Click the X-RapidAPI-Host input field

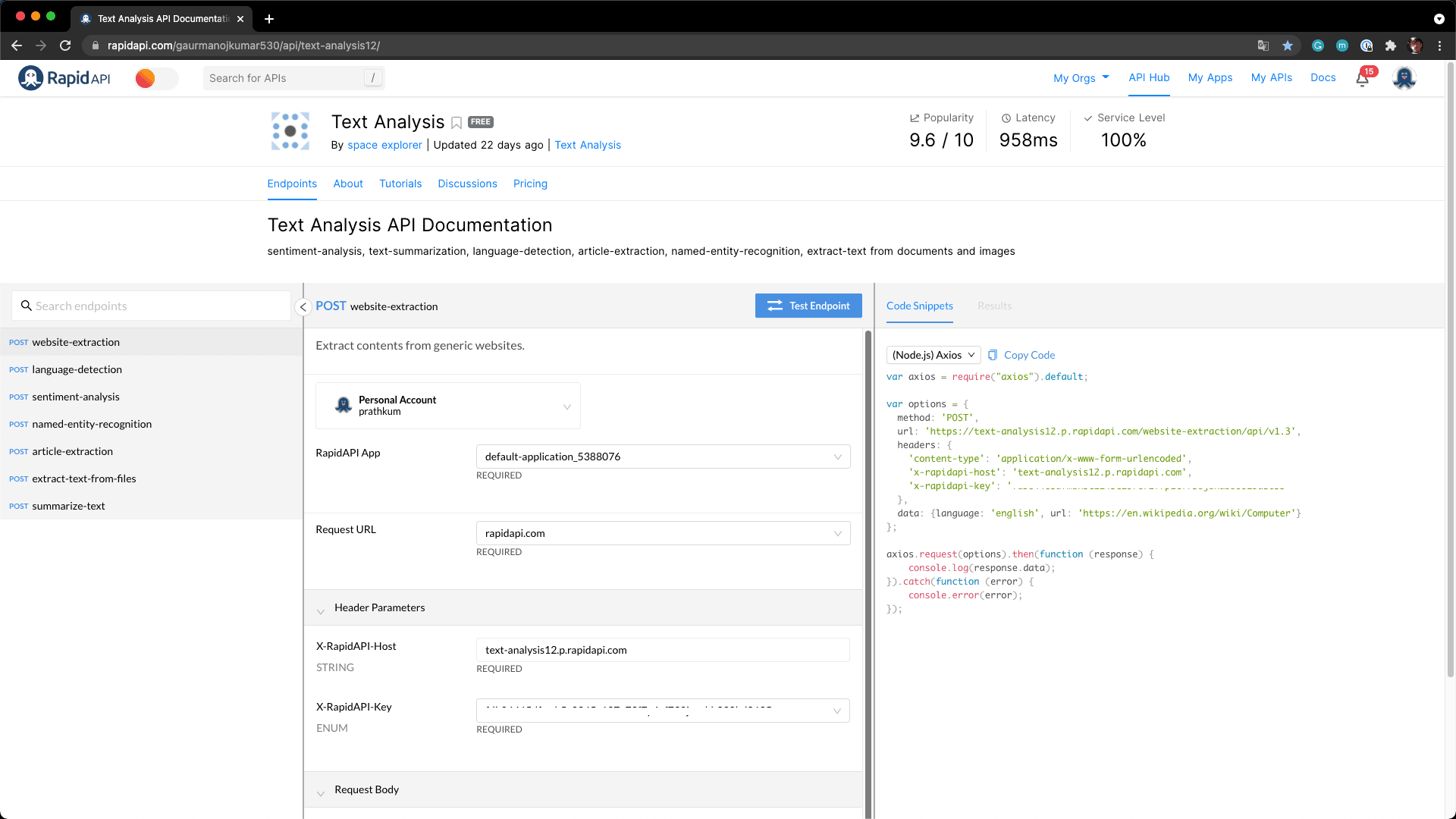tap(663, 650)
